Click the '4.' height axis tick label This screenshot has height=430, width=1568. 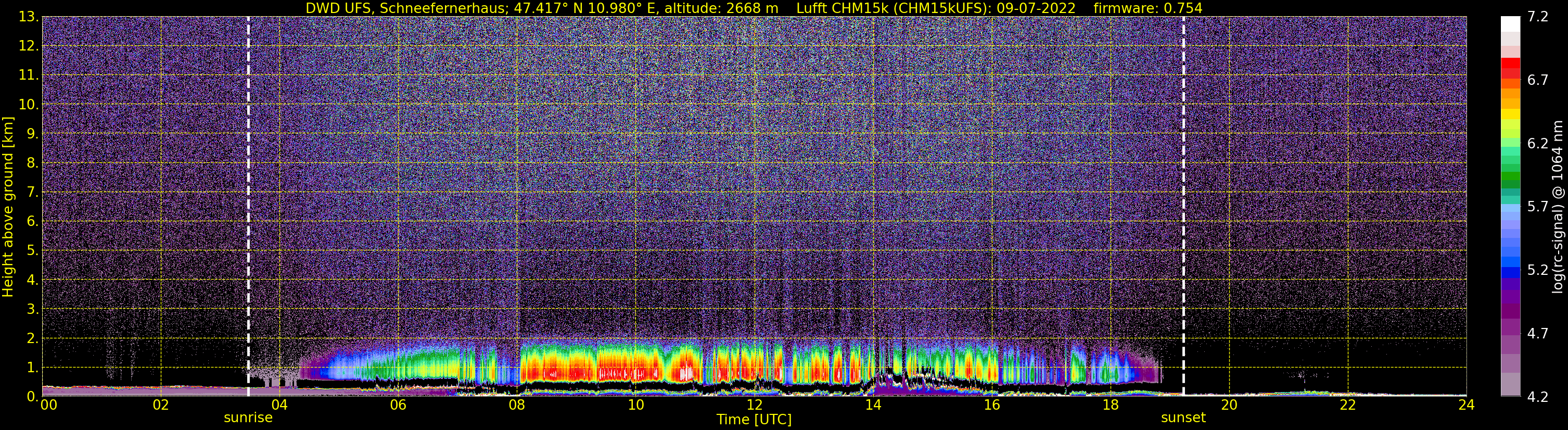click(x=33, y=280)
